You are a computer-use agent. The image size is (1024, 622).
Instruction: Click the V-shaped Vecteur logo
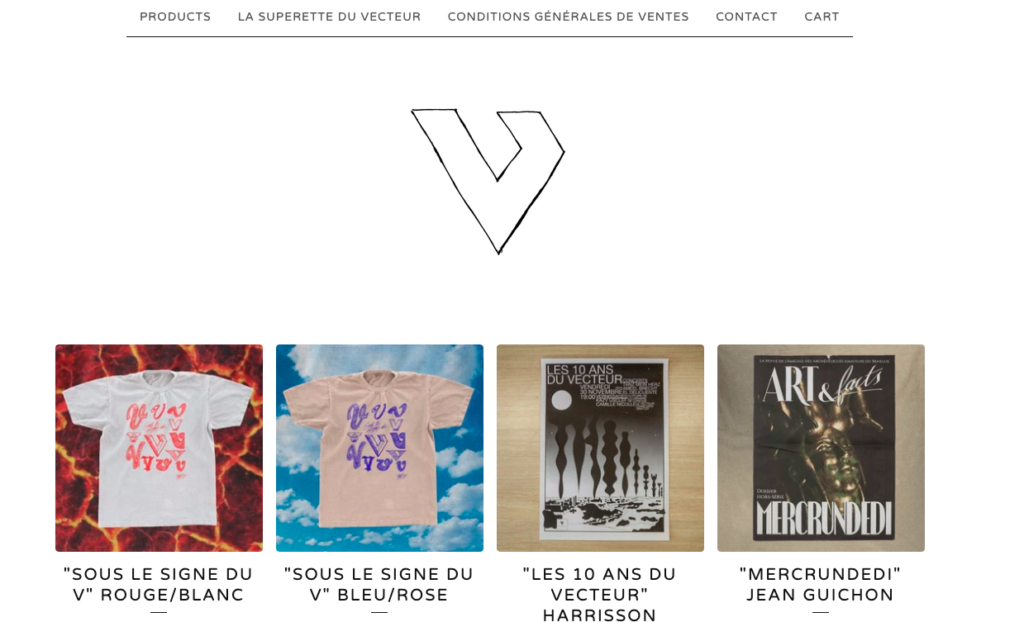488,181
